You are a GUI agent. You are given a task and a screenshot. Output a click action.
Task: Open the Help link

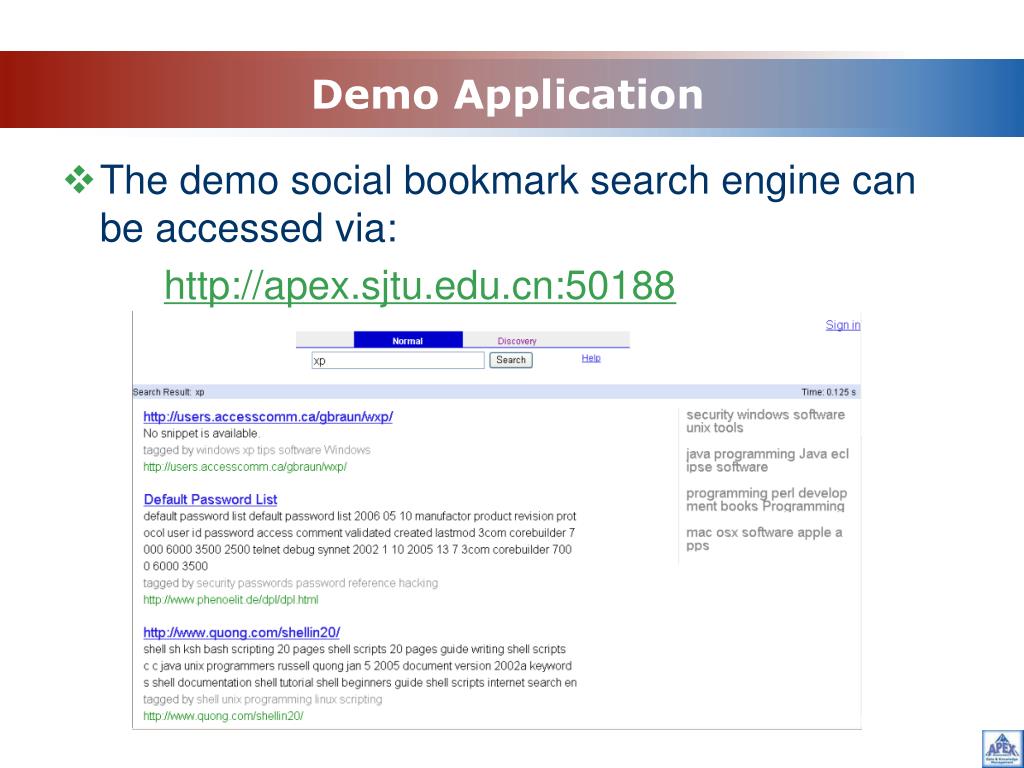pyautogui.click(x=591, y=358)
